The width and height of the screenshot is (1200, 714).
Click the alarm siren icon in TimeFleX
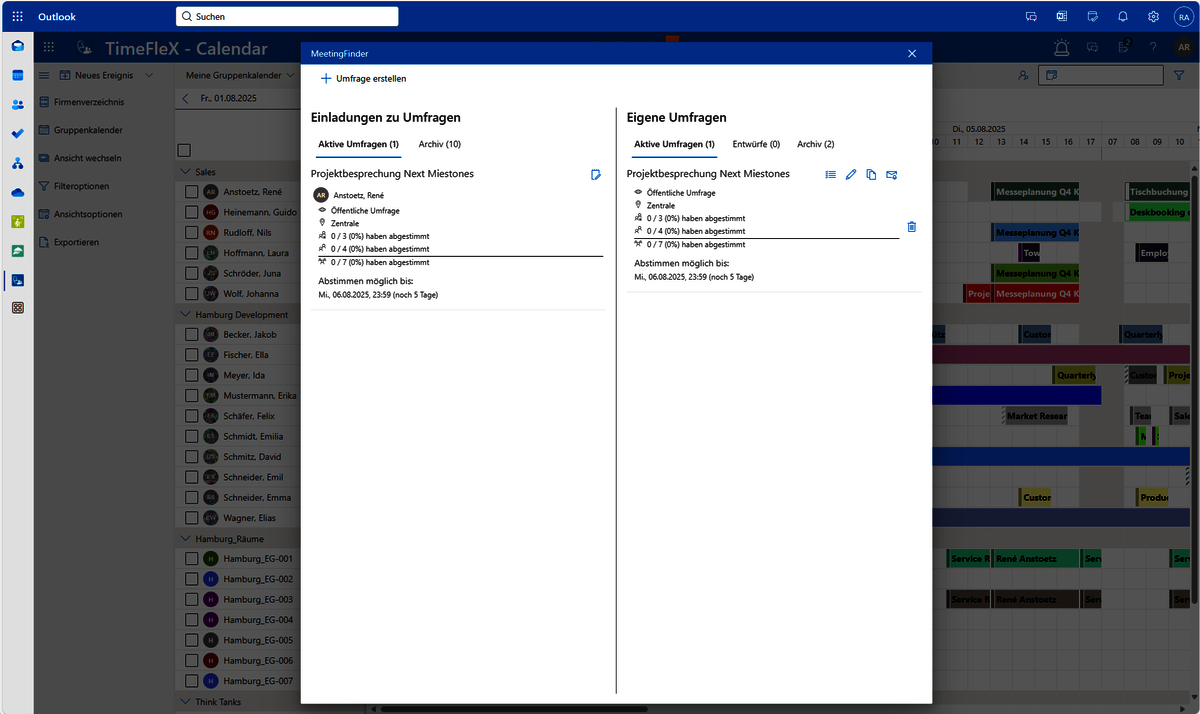tap(1061, 48)
